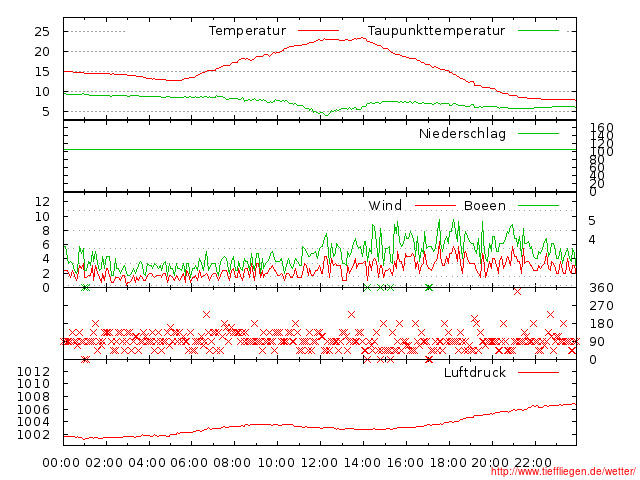Image resolution: width=640 pixels, height=480 pixels.
Task: Click the 14:00 time axis label
Action: [x=362, y=463]
